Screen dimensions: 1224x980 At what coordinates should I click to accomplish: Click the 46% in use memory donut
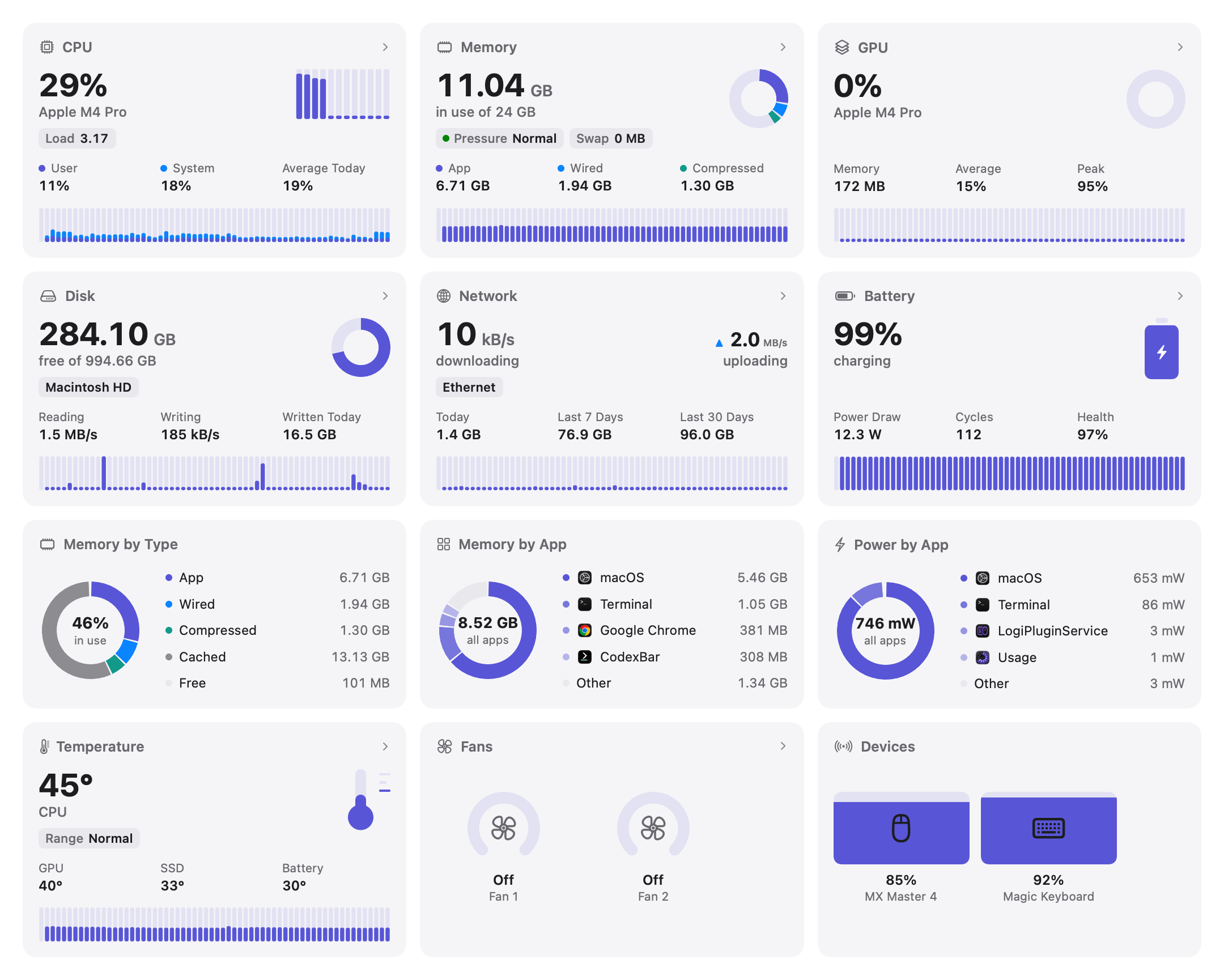coord(91,630)
